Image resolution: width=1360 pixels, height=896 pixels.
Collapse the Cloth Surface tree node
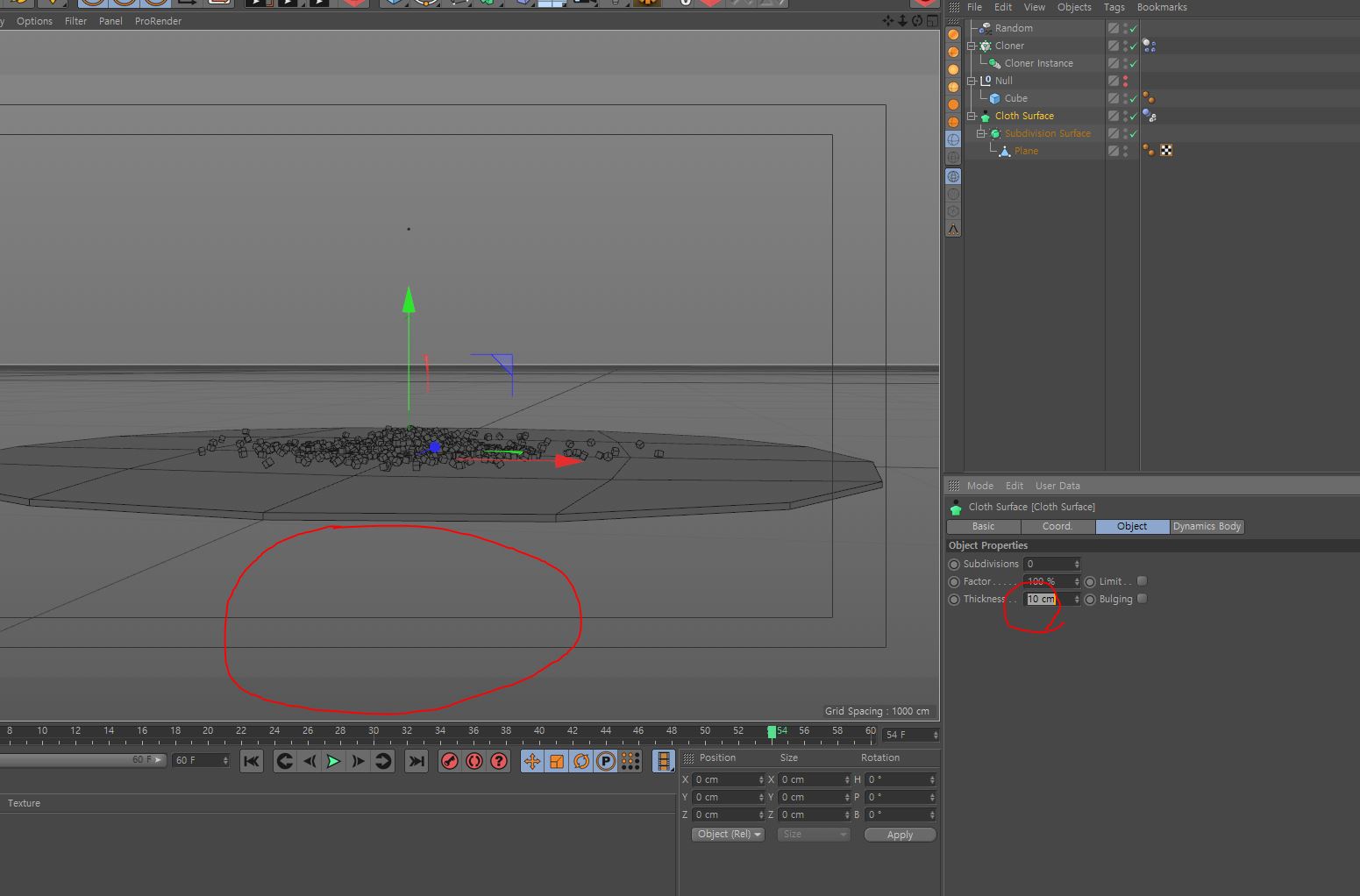(x=972, y=116)
